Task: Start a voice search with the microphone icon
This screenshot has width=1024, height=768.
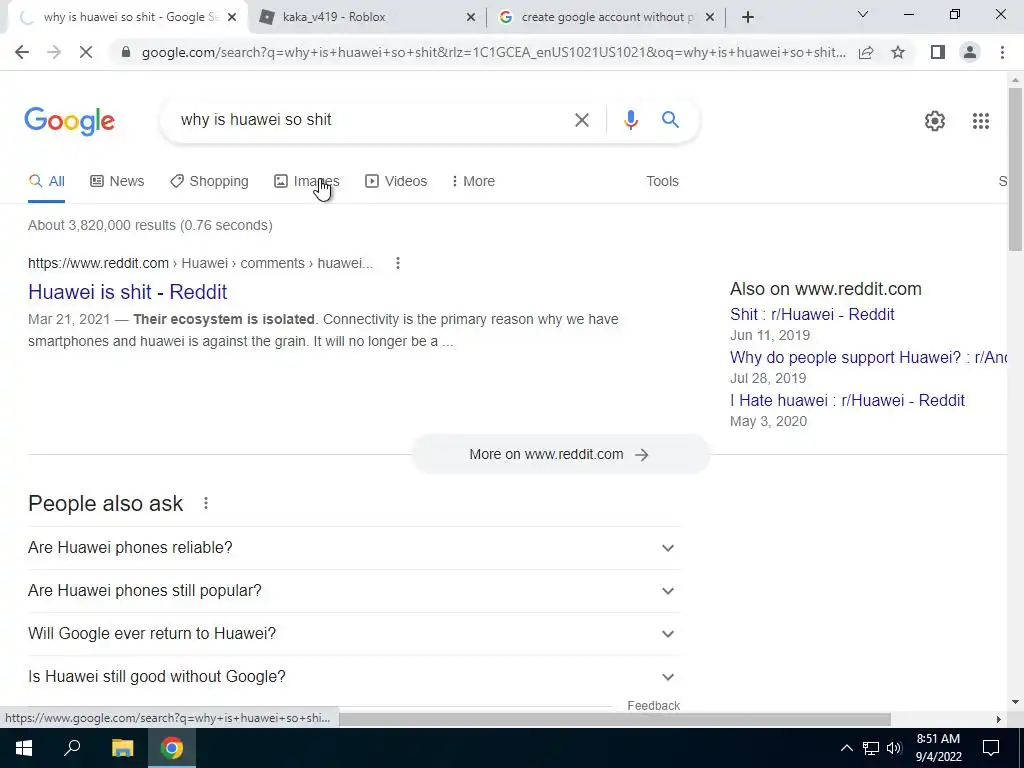Action: (630, 120)
